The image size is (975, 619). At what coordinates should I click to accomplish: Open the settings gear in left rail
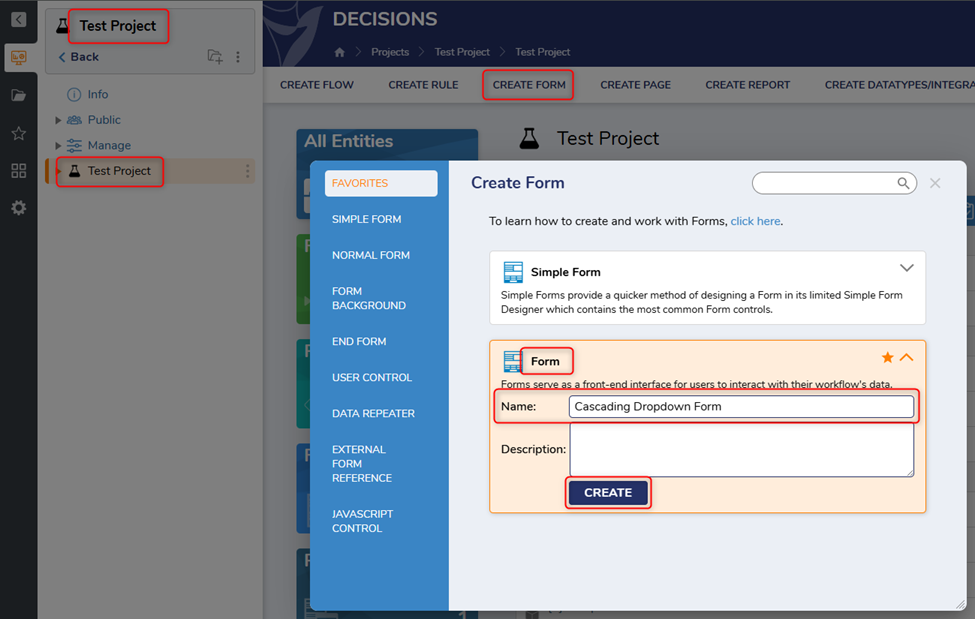(x=18, y=208)
